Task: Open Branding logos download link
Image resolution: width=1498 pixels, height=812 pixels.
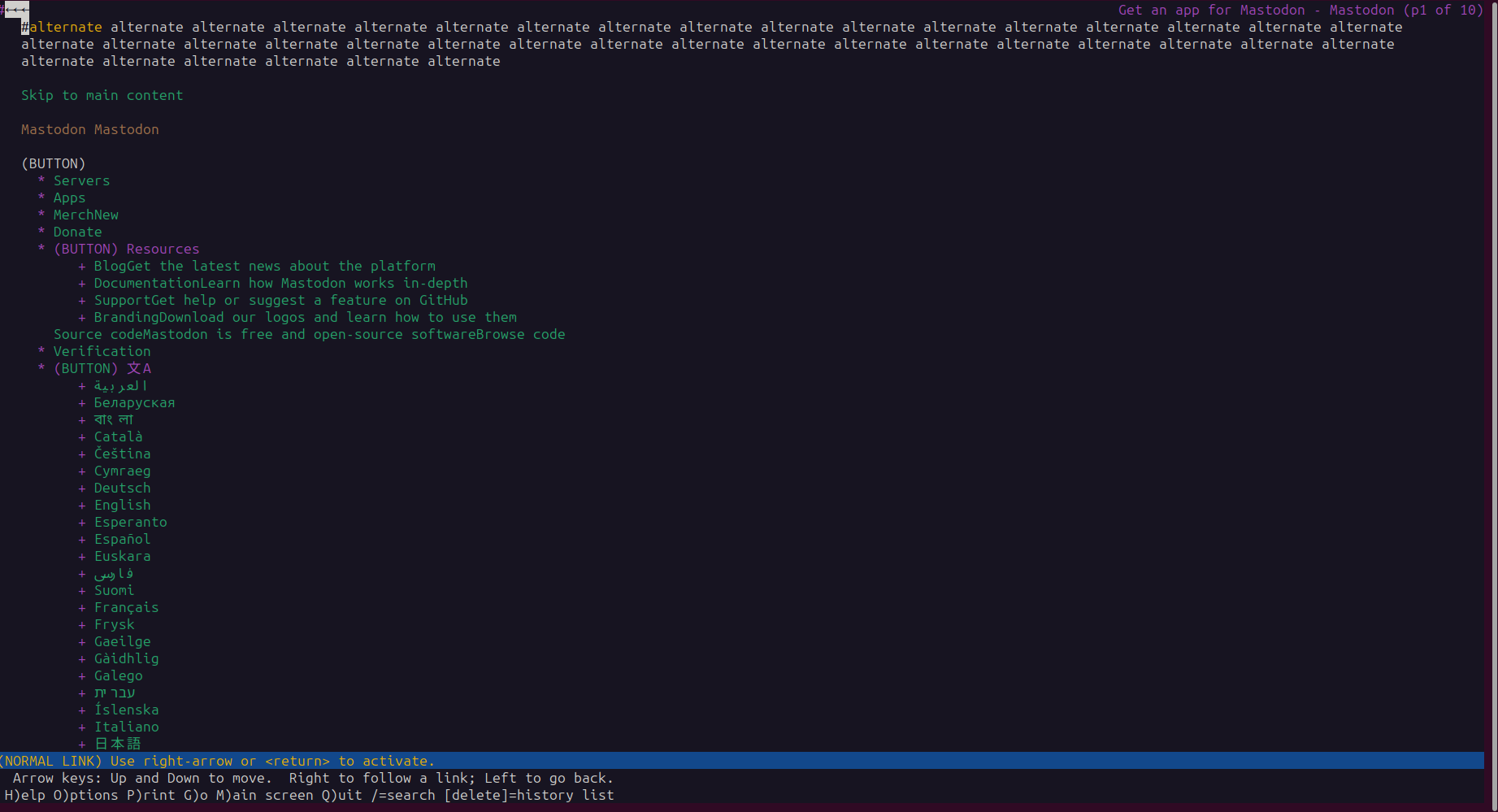Action: click(305, 317)
